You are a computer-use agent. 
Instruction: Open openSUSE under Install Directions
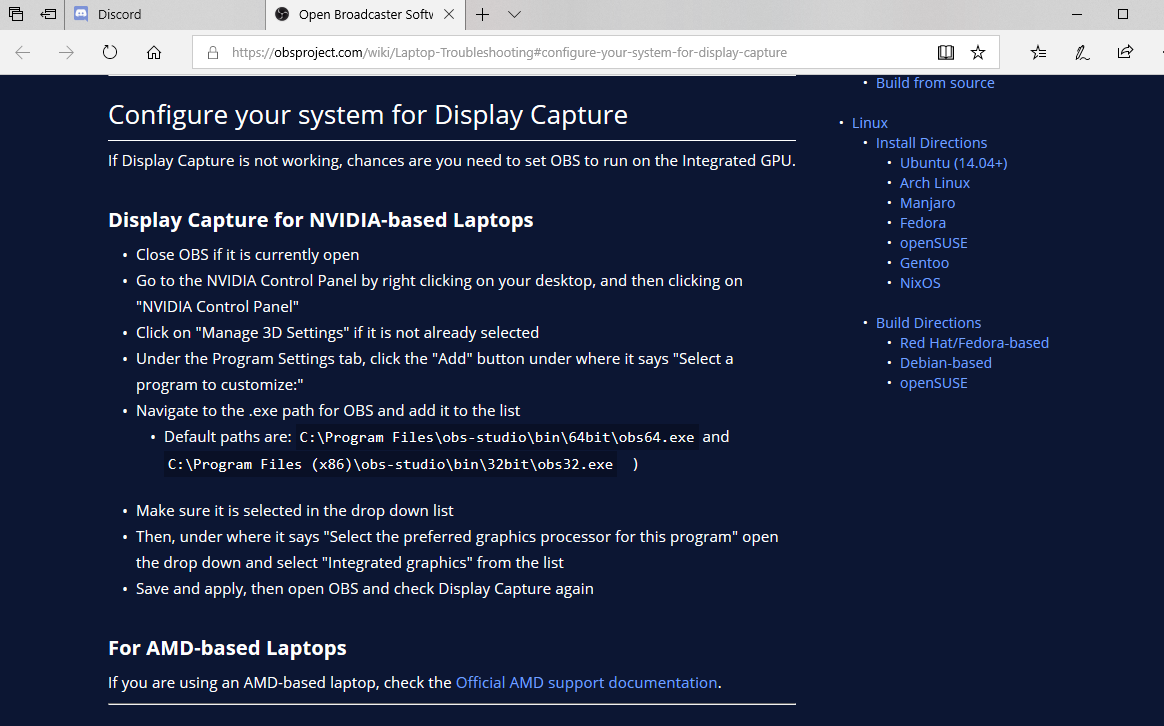click(x=933, y=243)
